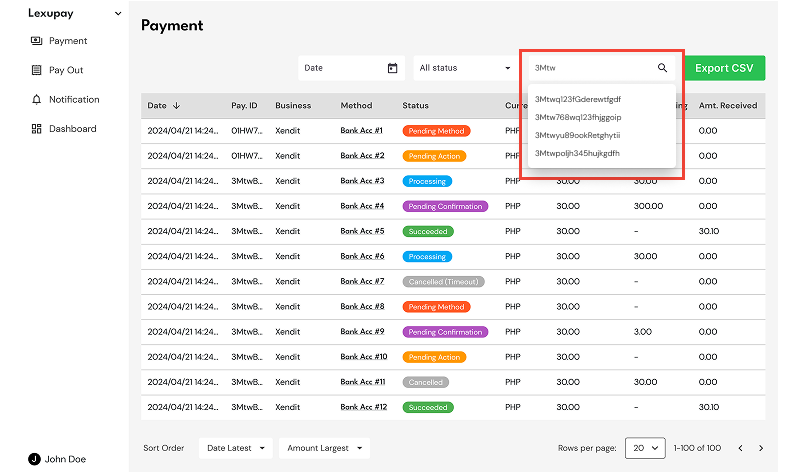
Task: Open Bank Acc #11 link
Action: click(363, 381)
